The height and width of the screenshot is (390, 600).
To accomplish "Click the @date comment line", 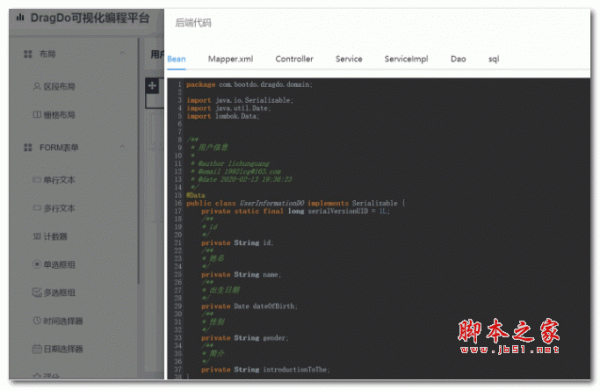I will pyautogui.click(x=241, y=179).
